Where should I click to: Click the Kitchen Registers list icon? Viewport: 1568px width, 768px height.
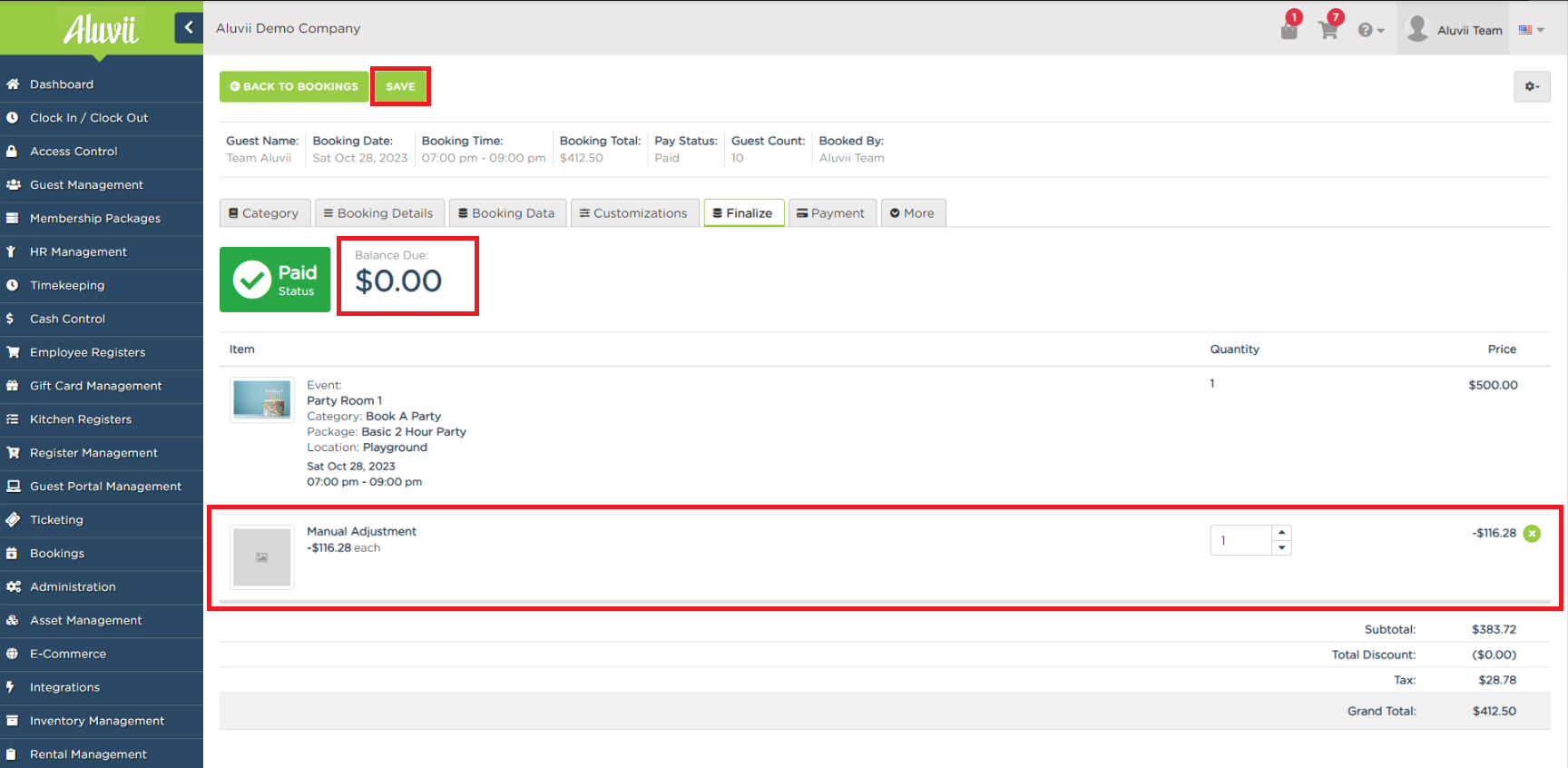coord(13,419)
